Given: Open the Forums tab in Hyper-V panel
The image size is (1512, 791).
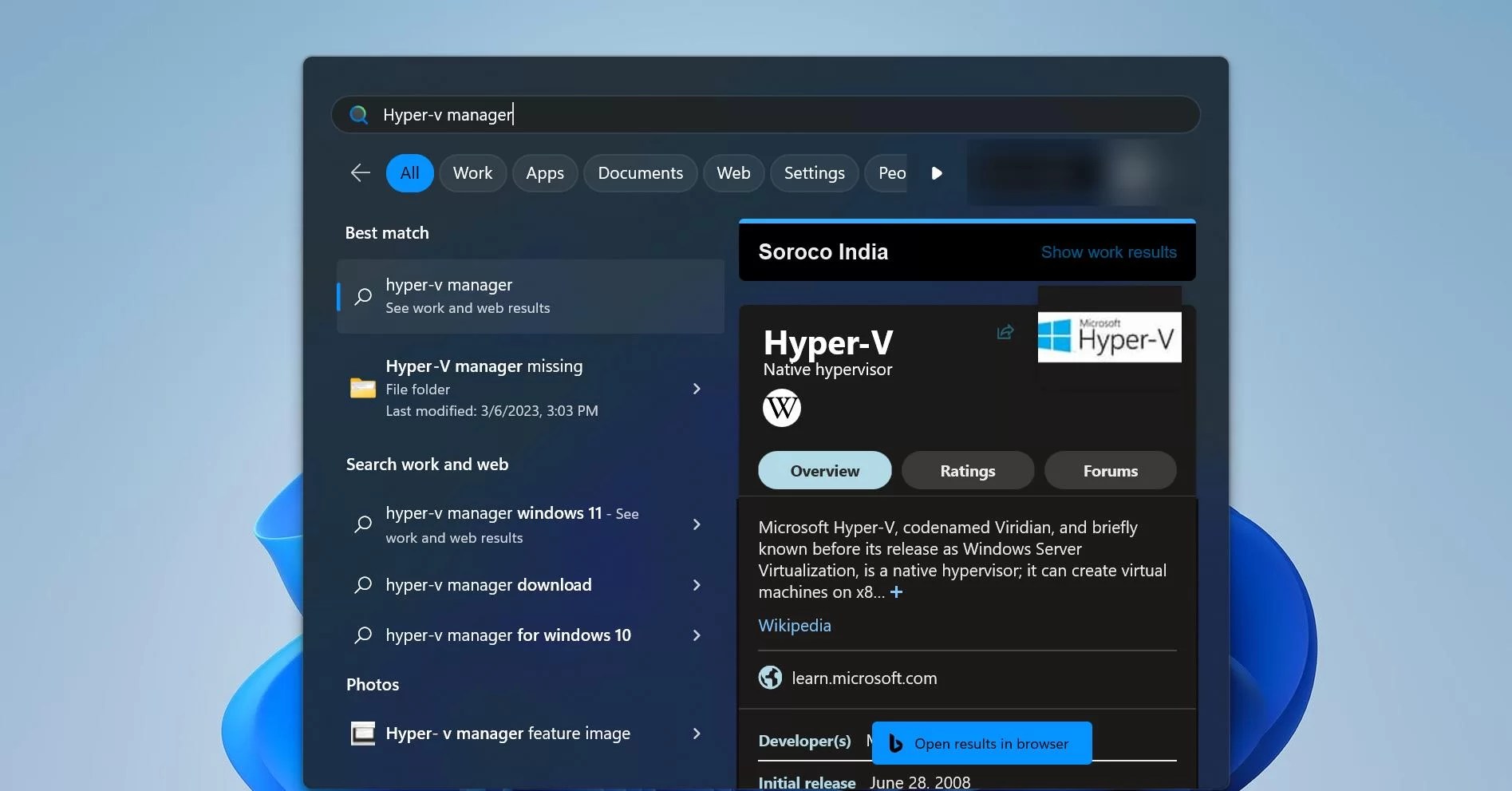Looking at the screenshot, I should [x=1111, y=471].
